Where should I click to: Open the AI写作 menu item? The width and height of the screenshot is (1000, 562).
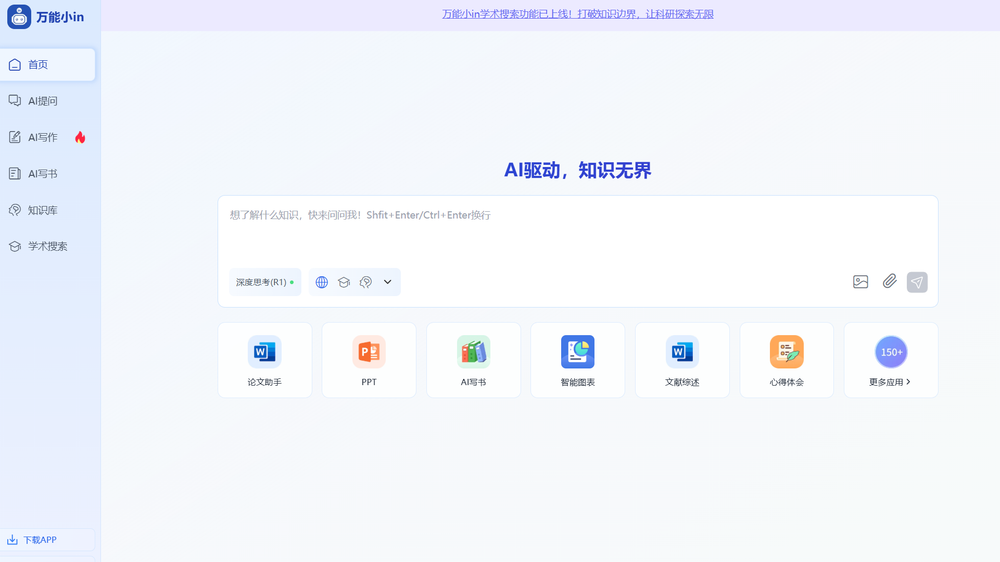tap(47, 137)
